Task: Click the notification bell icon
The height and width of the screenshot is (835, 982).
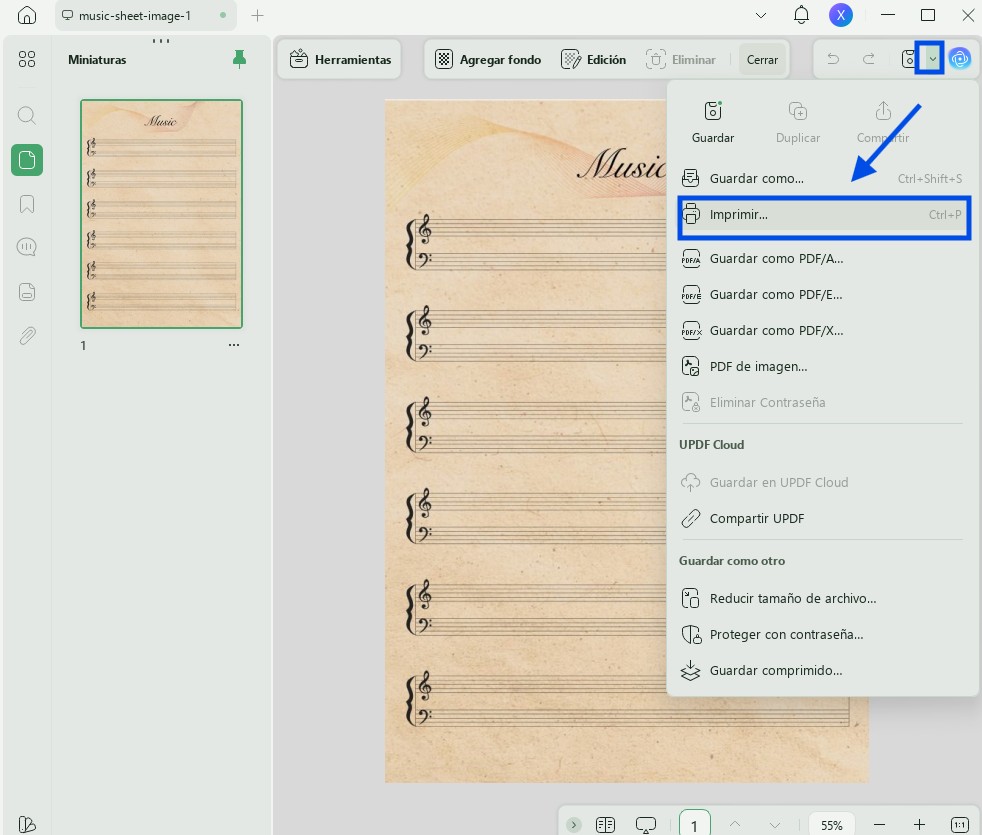Action: coord(801,15)
